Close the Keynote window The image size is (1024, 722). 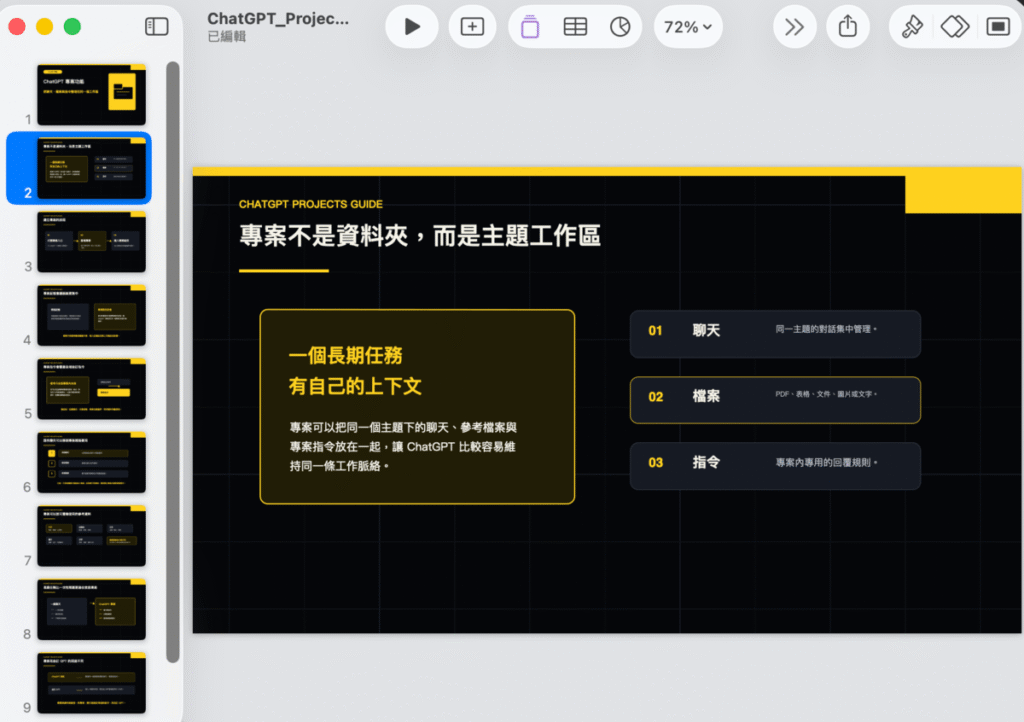pos(17,27)
